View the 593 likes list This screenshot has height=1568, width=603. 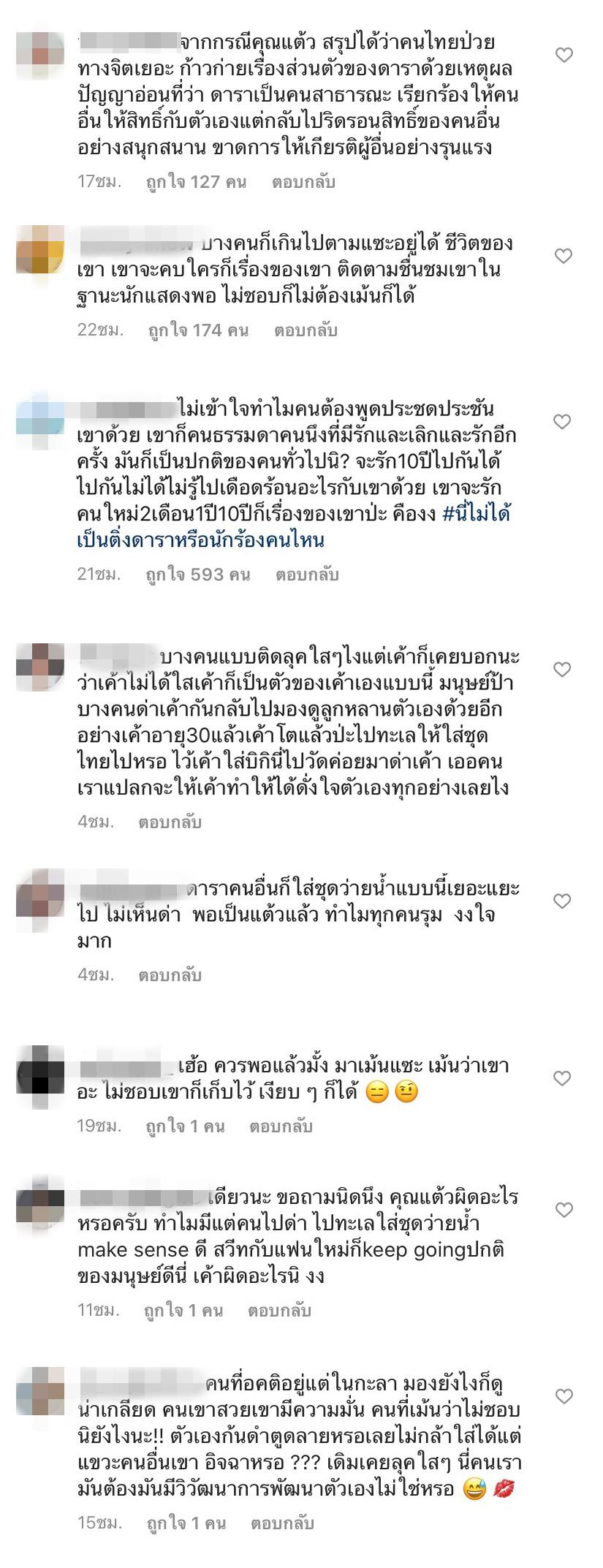pos(197,575)
